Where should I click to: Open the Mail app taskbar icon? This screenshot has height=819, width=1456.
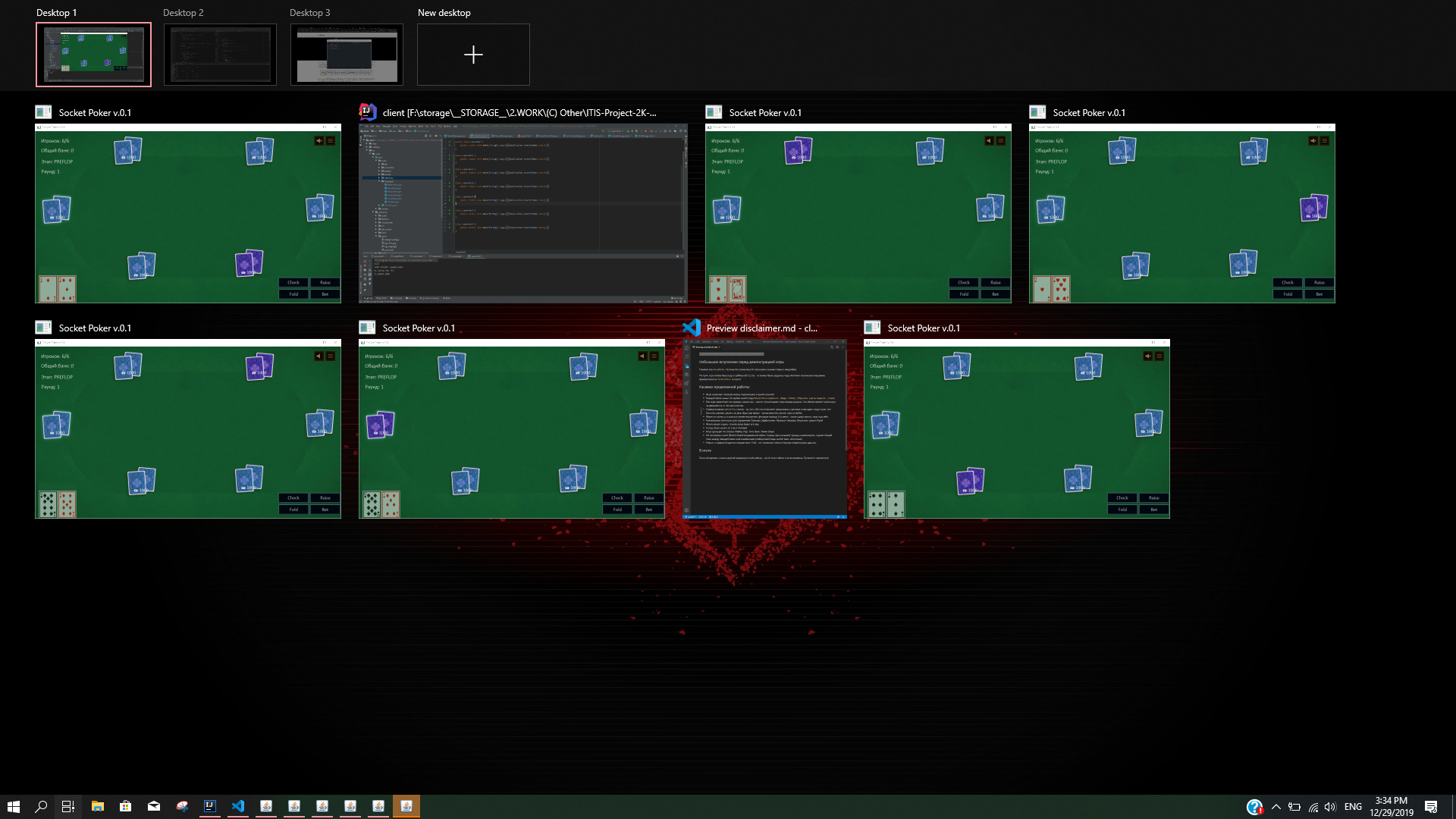(154, 806)
